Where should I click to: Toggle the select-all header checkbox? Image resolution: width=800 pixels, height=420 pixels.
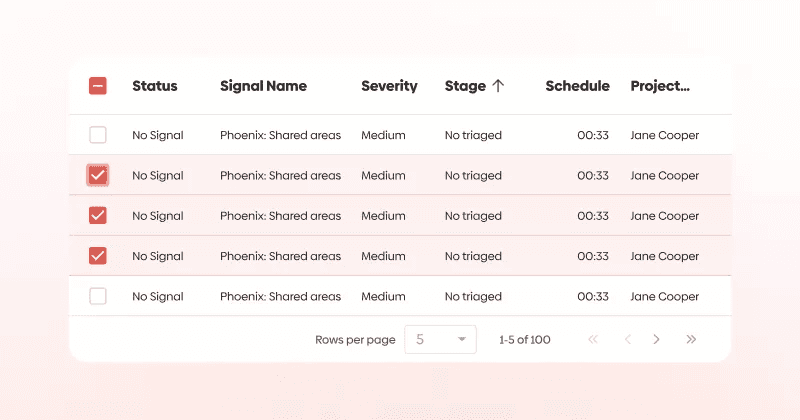98,86
